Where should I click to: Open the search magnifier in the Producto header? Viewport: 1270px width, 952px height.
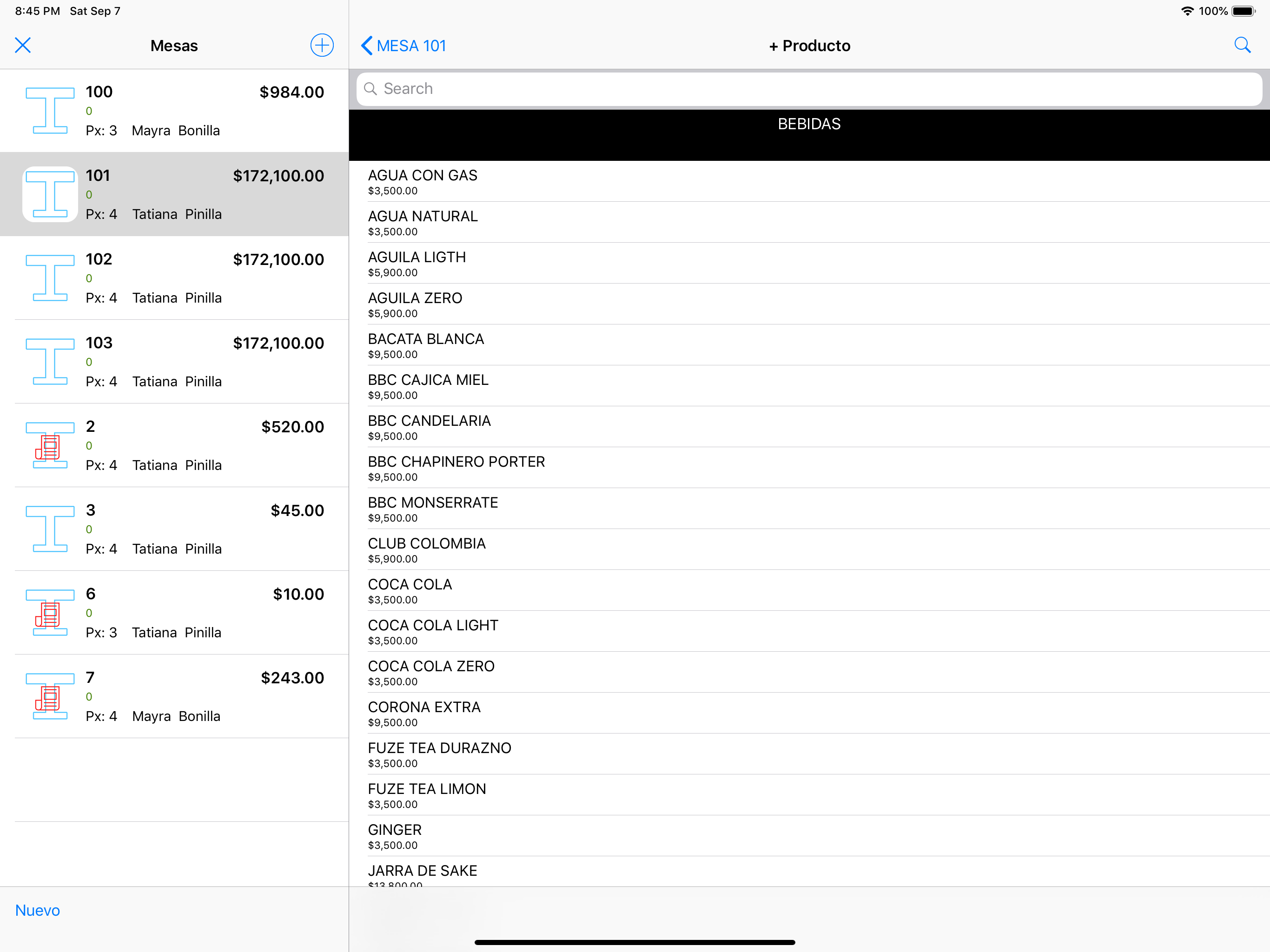click(x=1243, y=45)
